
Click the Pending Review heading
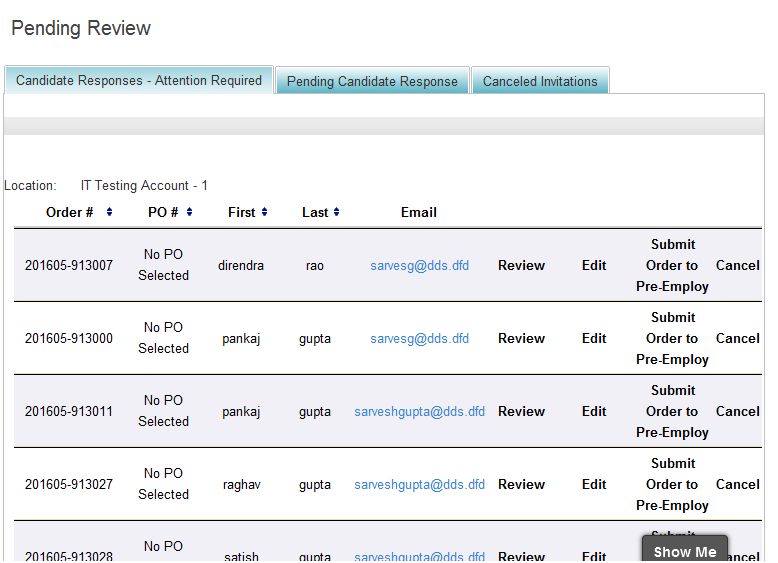81,28
